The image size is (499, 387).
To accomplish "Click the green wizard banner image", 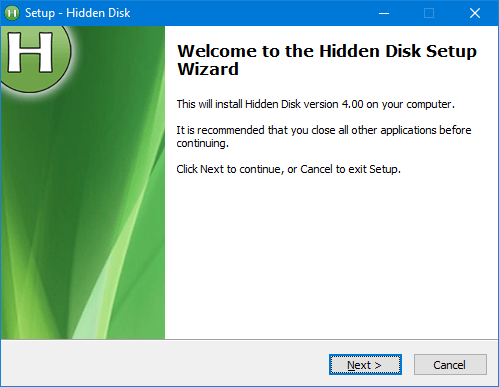I will click(x=83, y=183).
